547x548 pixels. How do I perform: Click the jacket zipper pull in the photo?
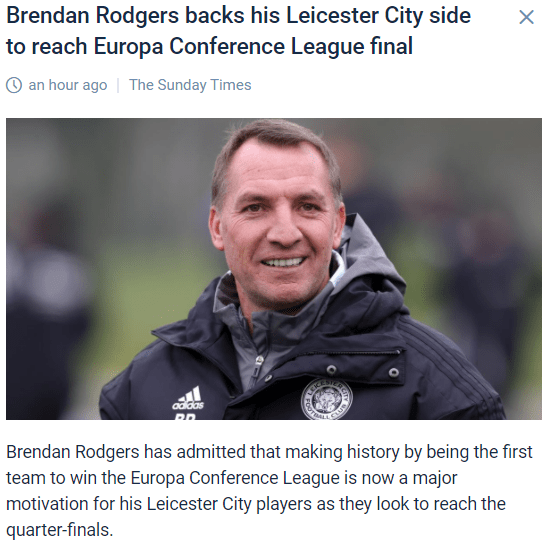point(259,360)
